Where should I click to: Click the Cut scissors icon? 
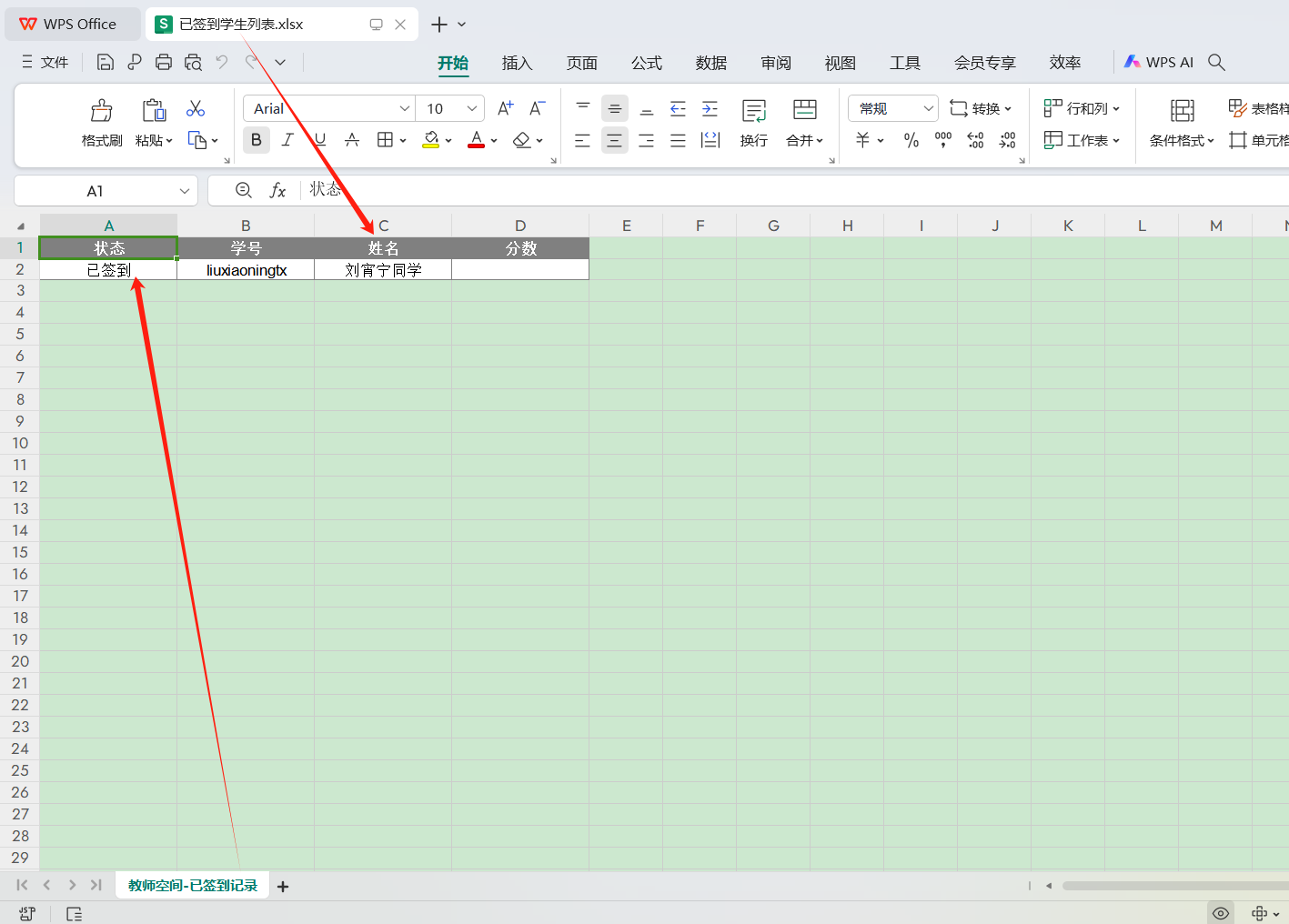click(195, 109)
